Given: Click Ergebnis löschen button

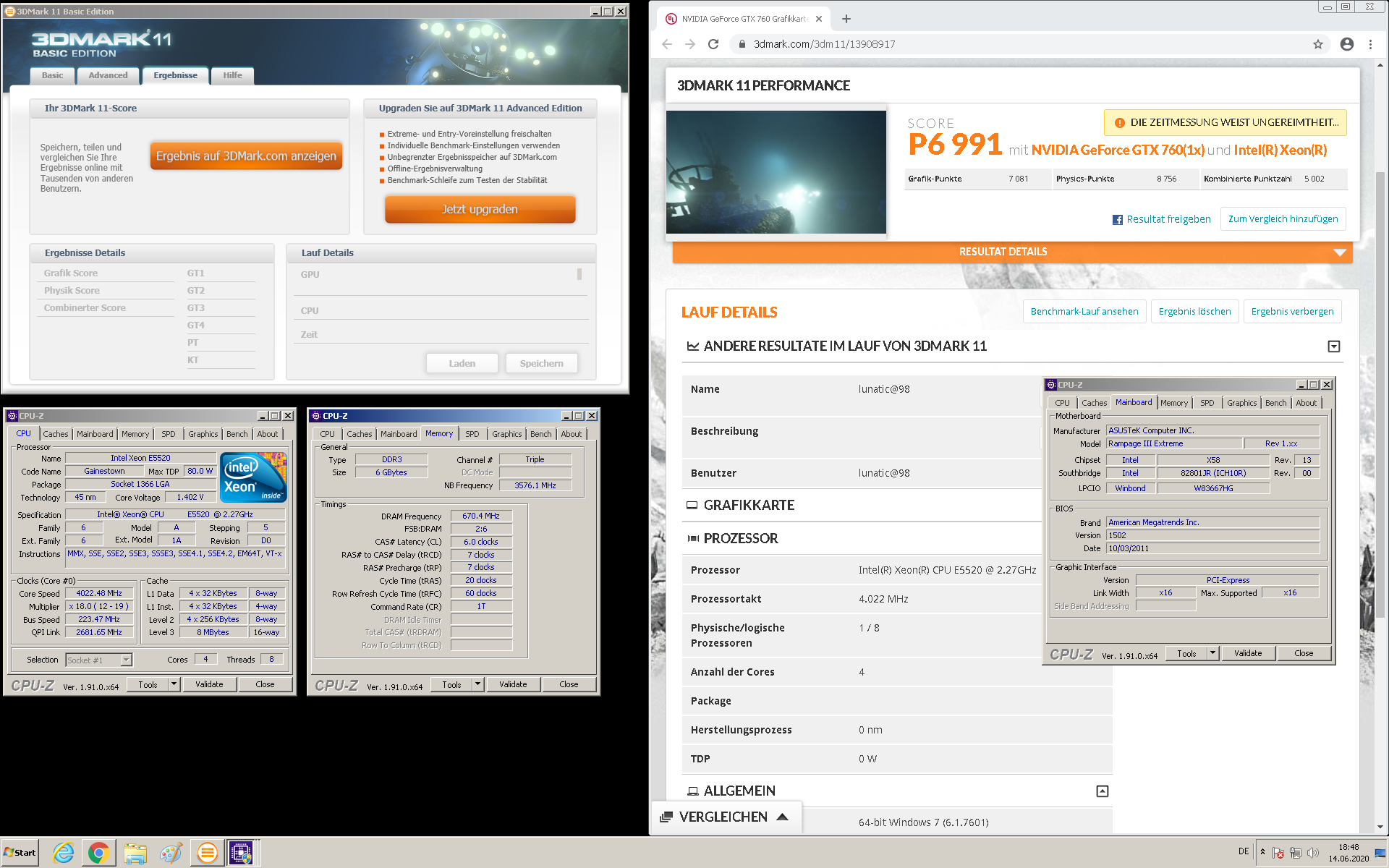Looking at the screenshot, I should point(1194,312).
